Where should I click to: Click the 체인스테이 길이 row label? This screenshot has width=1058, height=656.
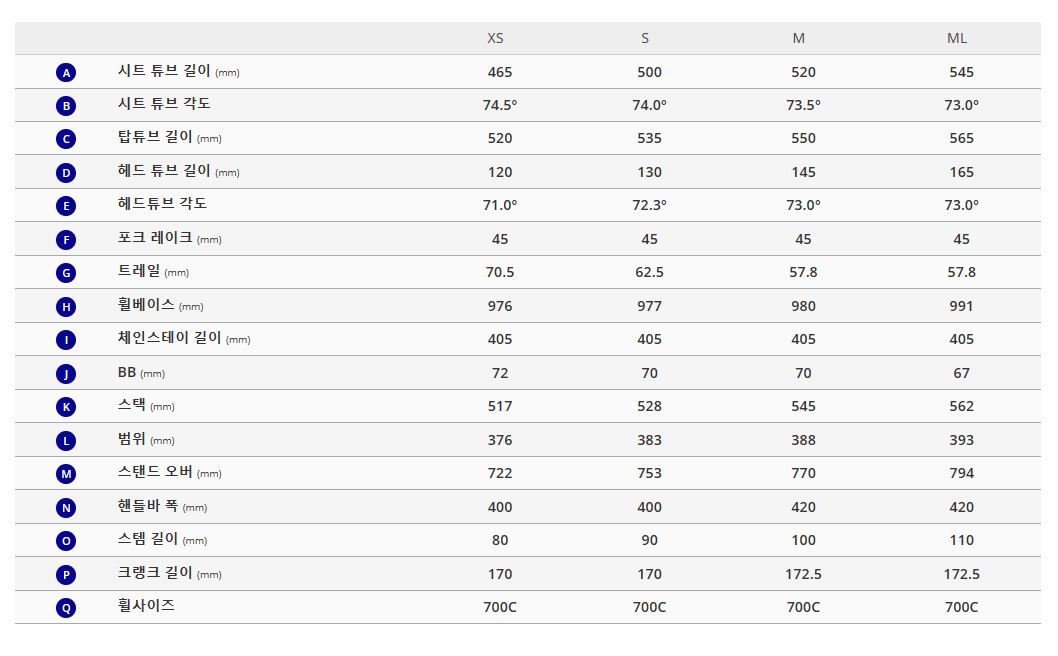[170, 338]
